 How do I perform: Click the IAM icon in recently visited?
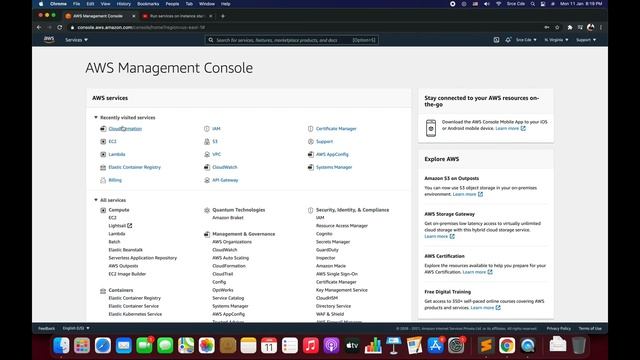[x=207, y=129]
